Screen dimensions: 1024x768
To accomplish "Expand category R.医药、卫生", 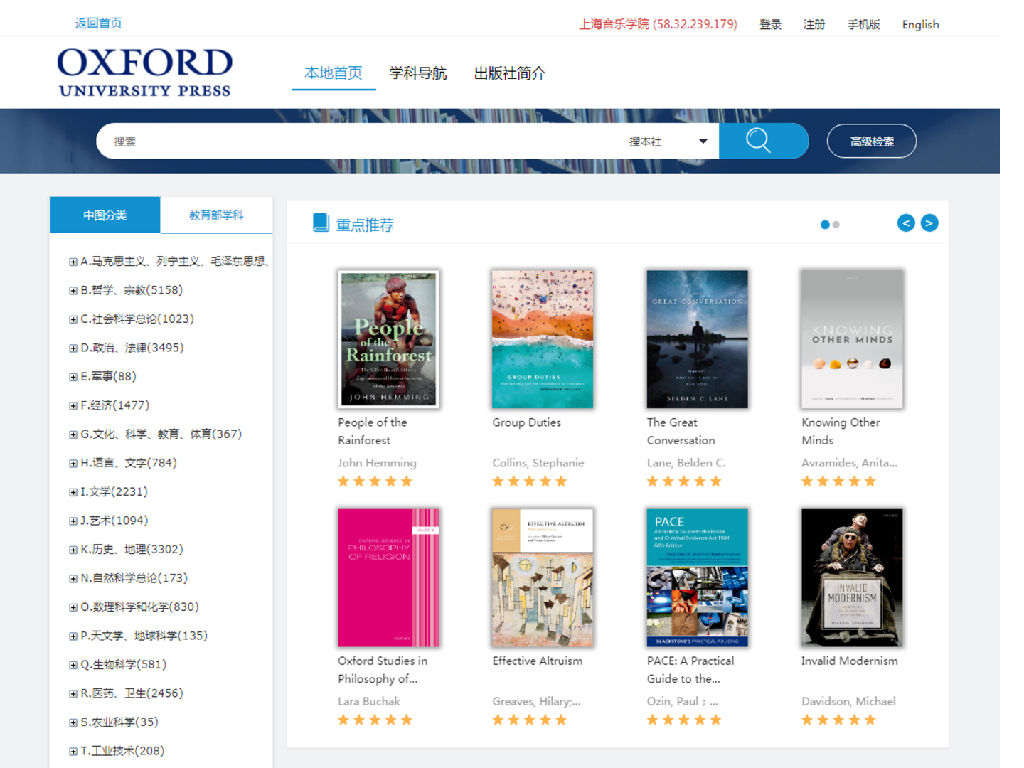I will (73, 694).
